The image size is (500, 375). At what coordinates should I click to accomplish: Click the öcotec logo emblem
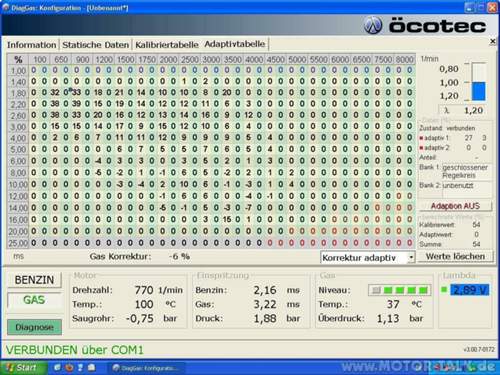tap(373, 25)
